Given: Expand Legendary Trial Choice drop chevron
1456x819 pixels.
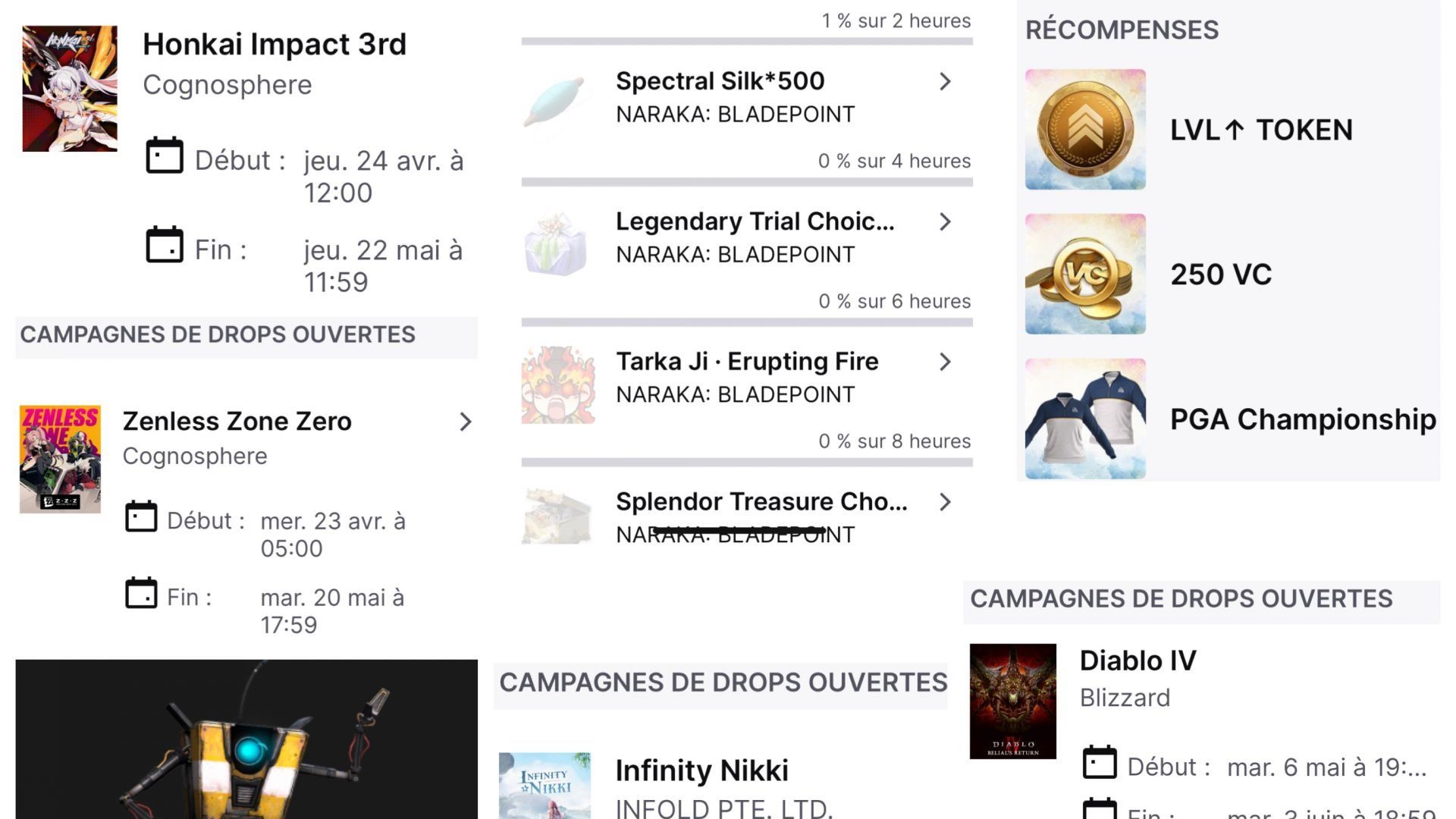Looking at the screenshot, I should [x=945, y=221].
